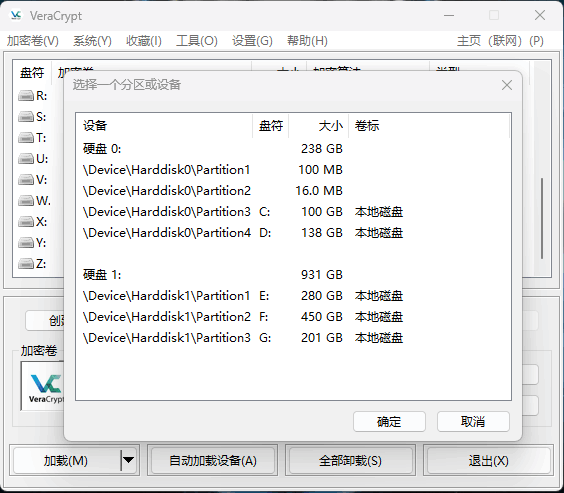The height and width of the screenshot is (493, 564).
Task: Select \Device\Harddisk1\Partition1 E: row
Action: [x=293, y=296]
